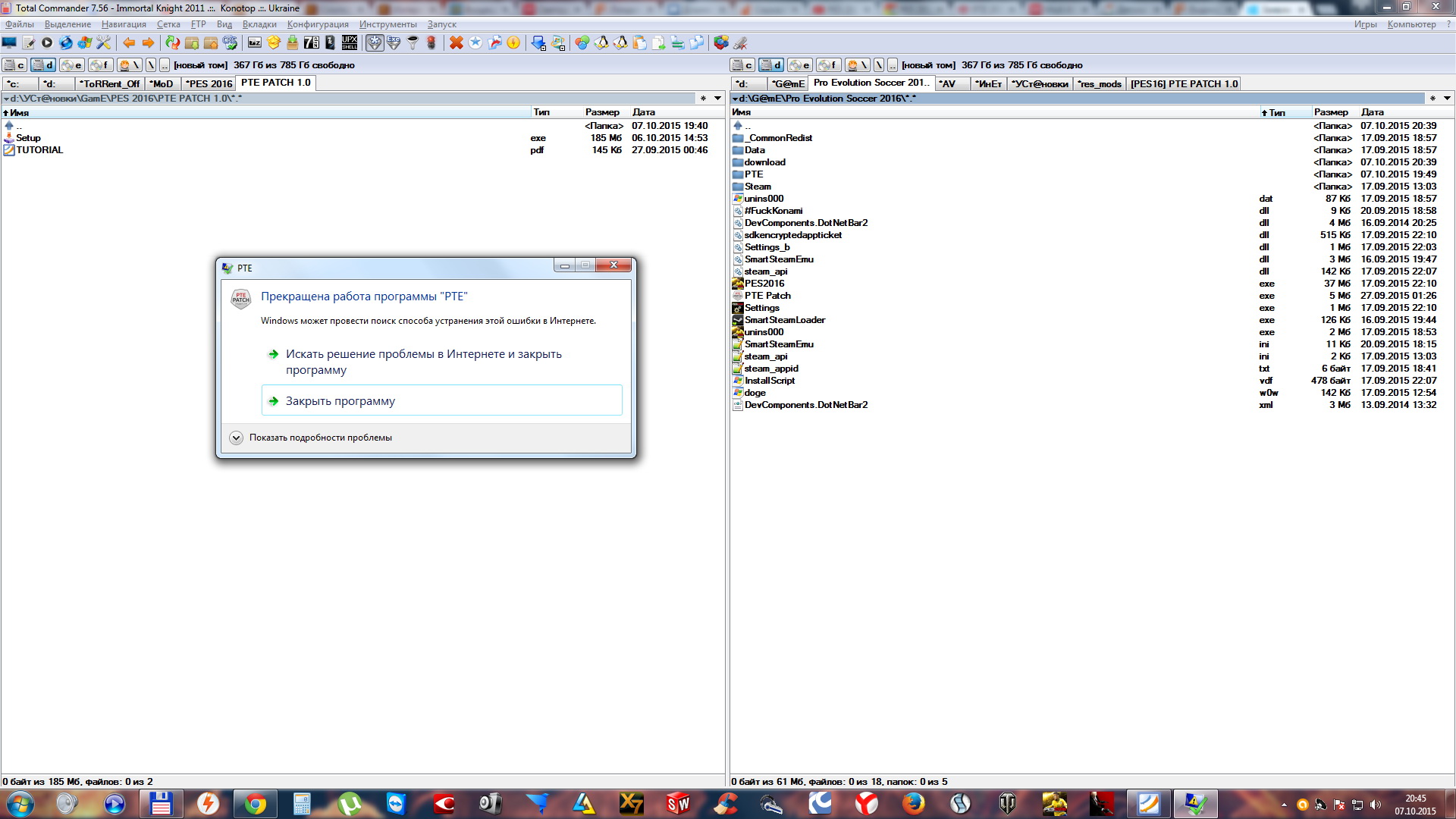This screenshot has width=1456, height=819.
Task: Click left panel root backslash button
Action: click(x=151, y=65)
